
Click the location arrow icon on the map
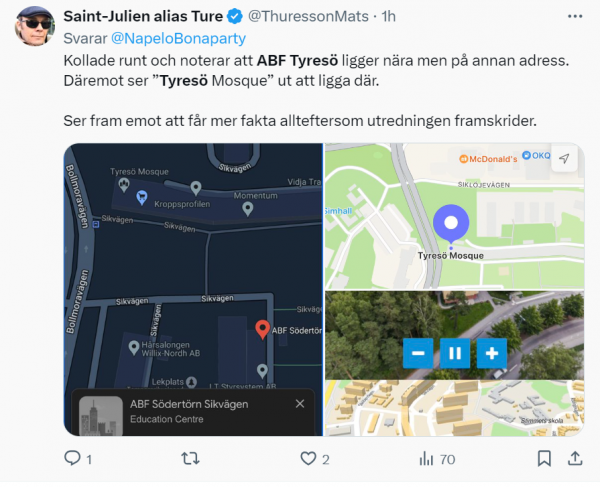564,158
